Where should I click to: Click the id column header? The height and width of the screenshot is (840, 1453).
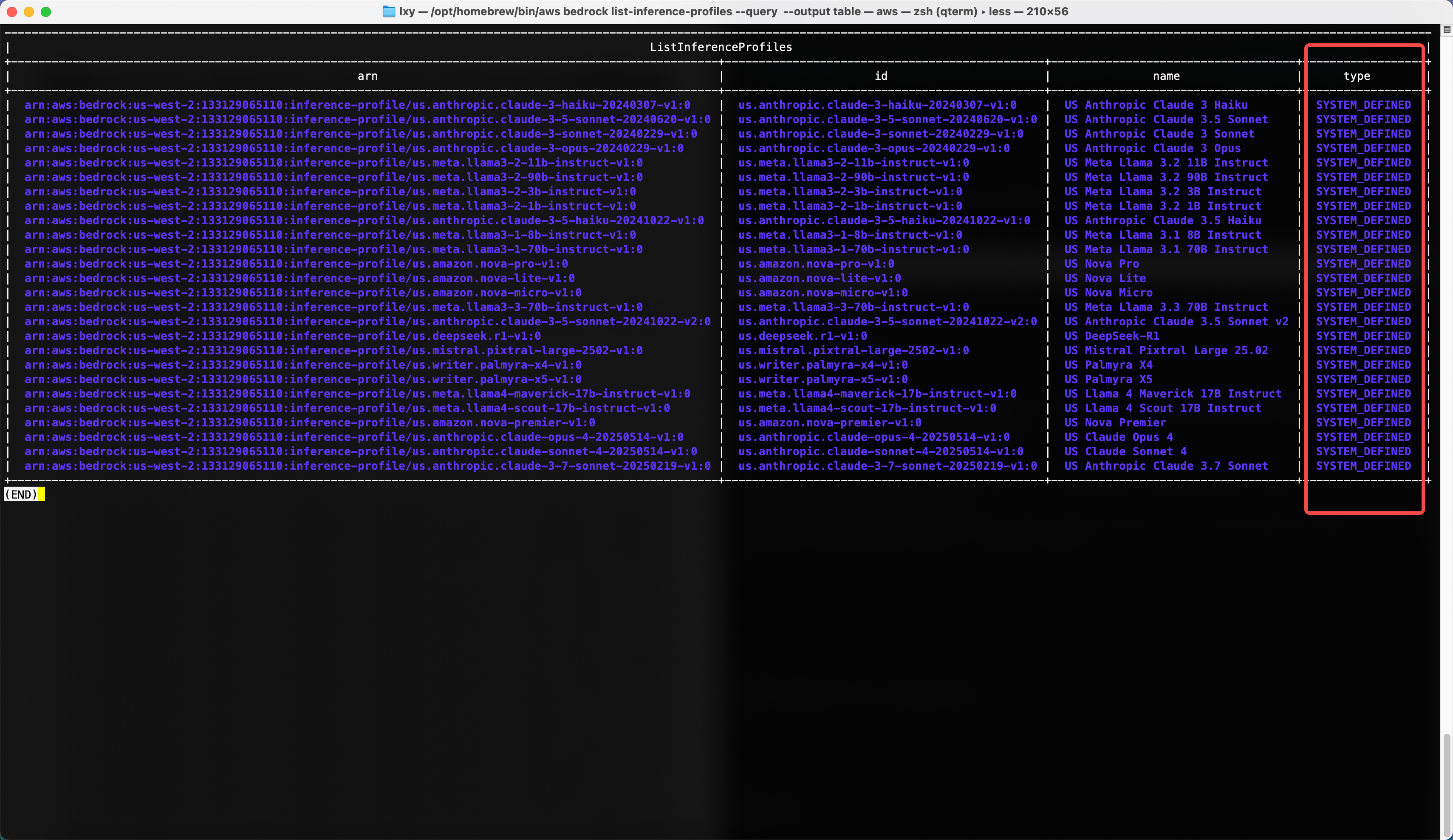coord(881,76)
